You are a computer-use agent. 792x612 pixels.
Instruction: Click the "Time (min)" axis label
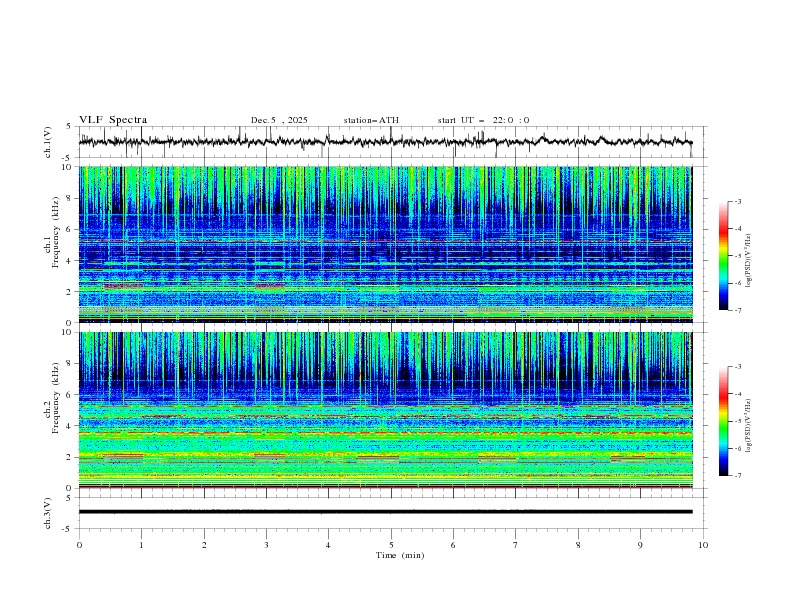pyautogui.click(x=400, y=555)
